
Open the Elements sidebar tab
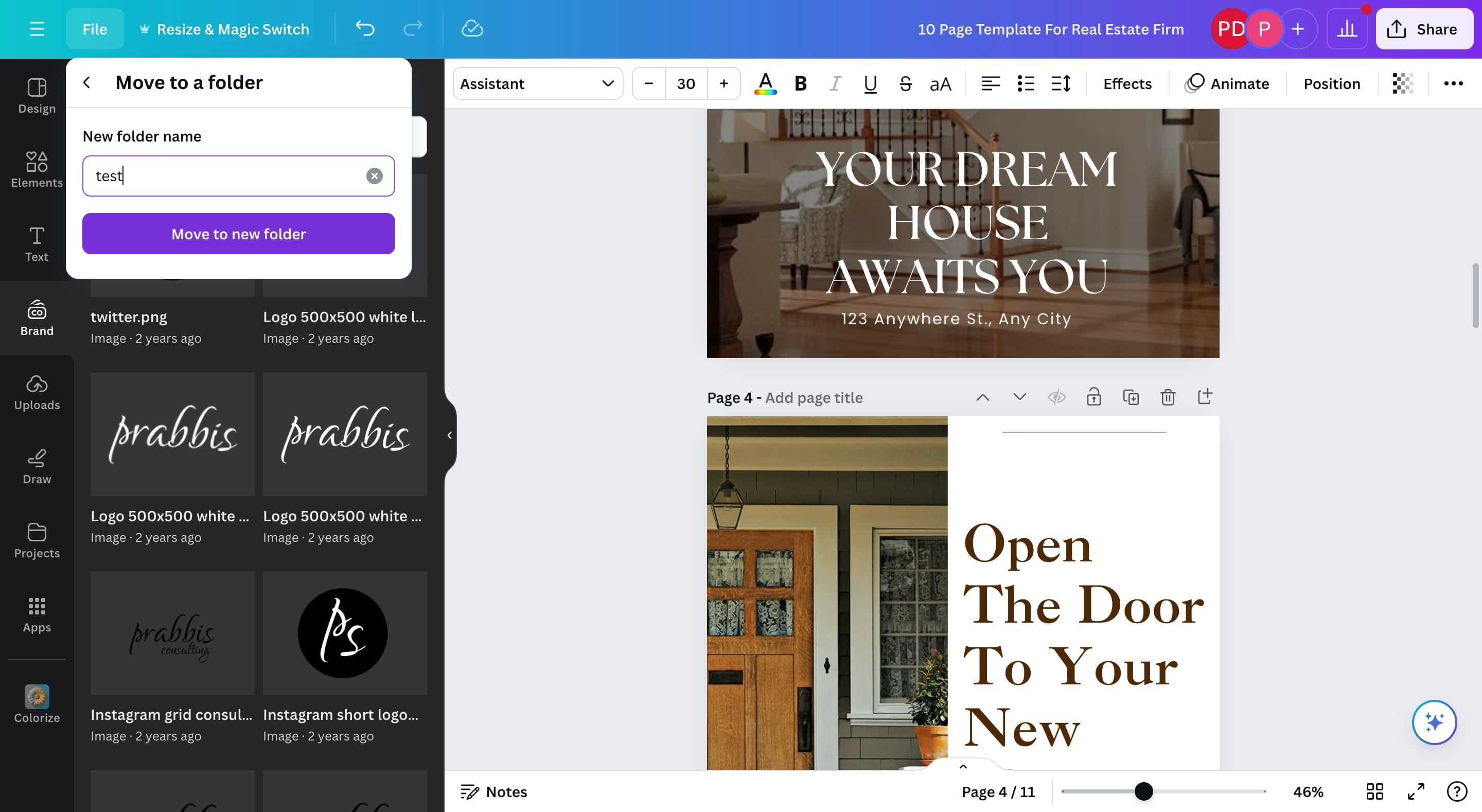tap(37, 170)
